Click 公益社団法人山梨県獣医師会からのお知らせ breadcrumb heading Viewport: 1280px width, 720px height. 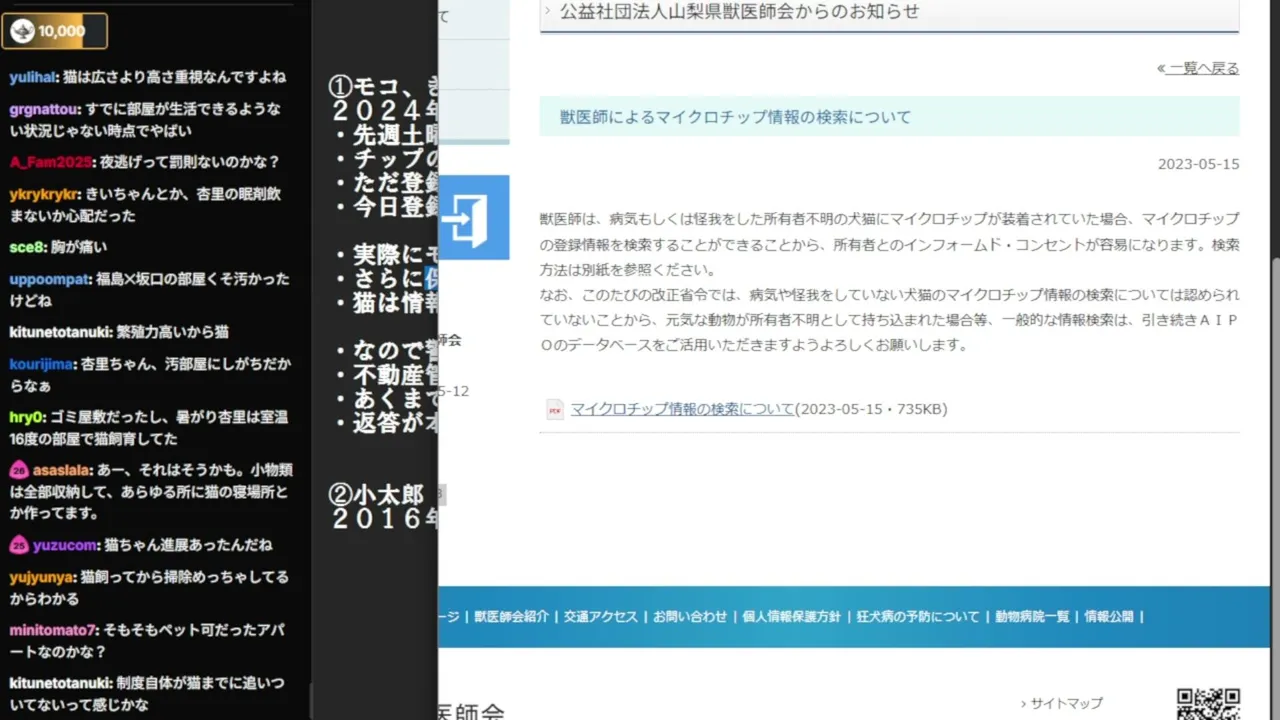739,12
